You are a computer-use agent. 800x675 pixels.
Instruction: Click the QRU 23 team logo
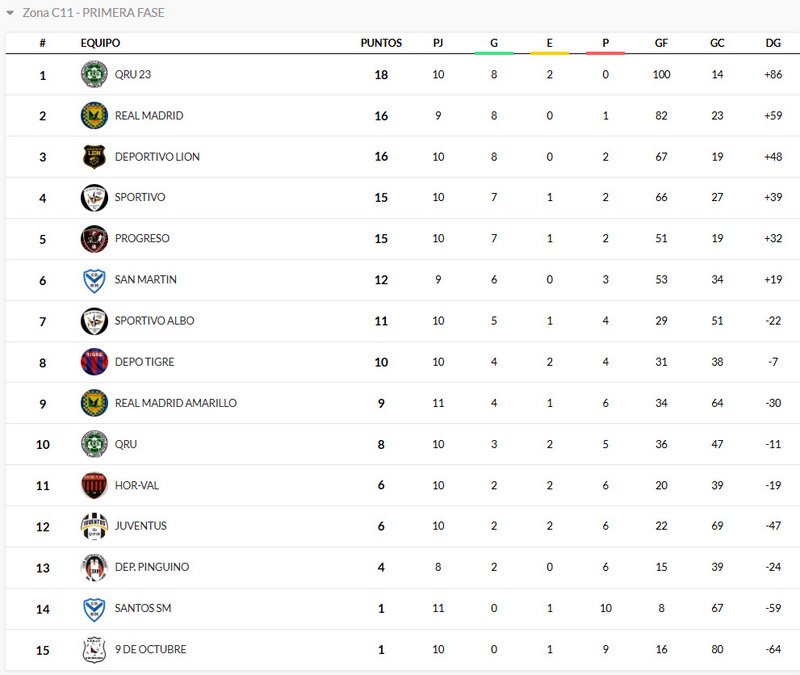[94, 75]
